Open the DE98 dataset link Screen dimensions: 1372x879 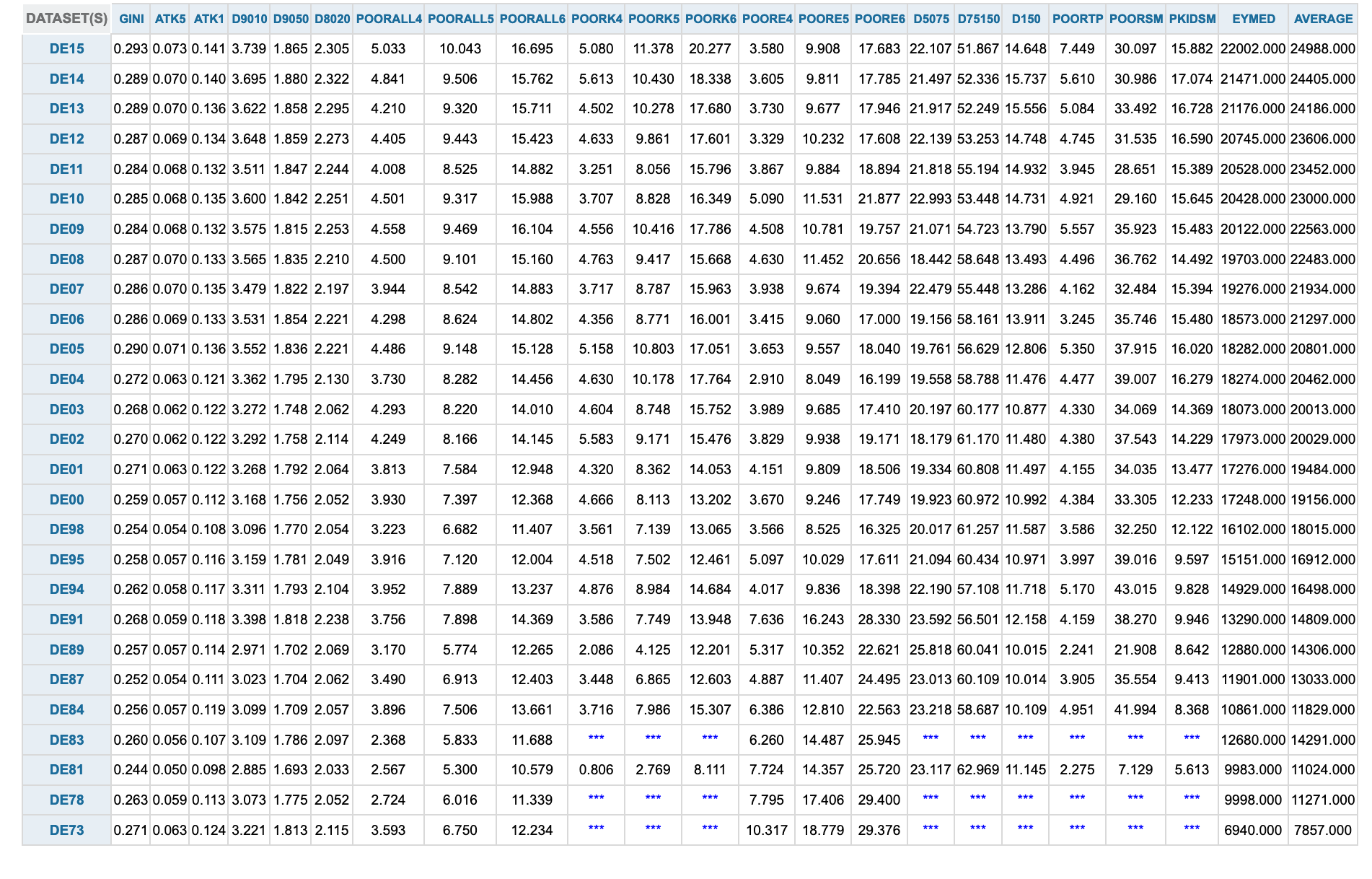(x=66, y=530)
